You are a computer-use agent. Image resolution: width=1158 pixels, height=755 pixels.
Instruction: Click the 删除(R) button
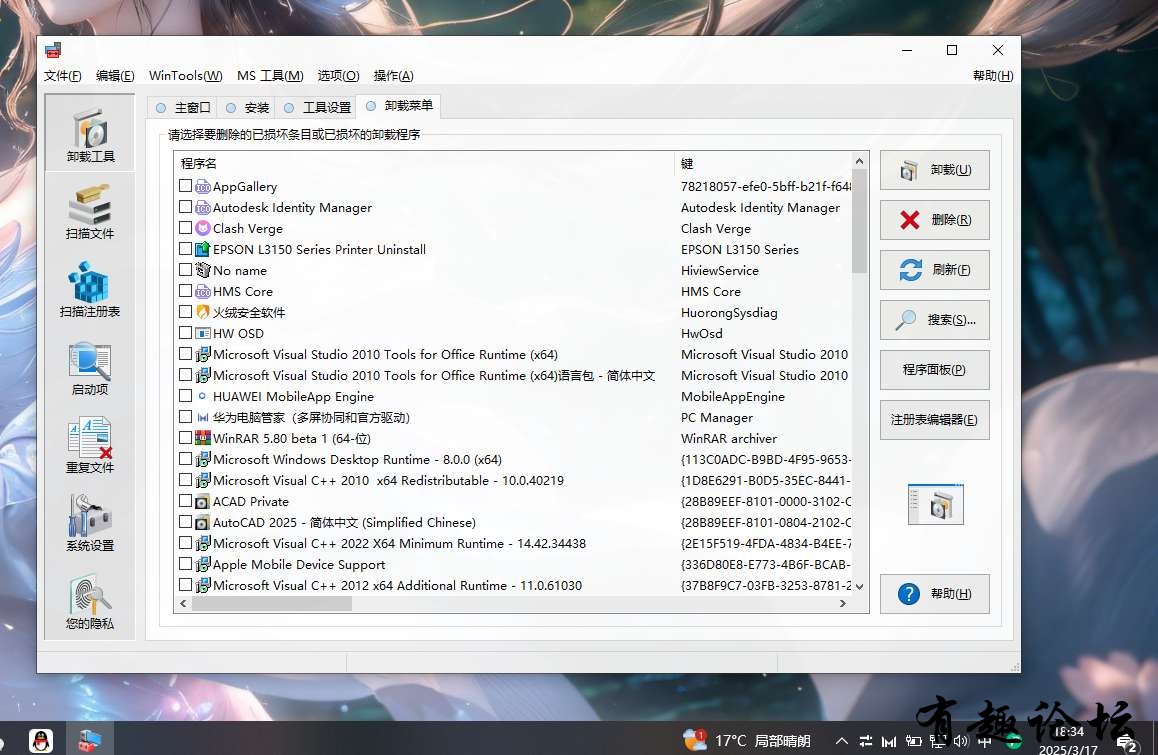click(x=934, y=219)
